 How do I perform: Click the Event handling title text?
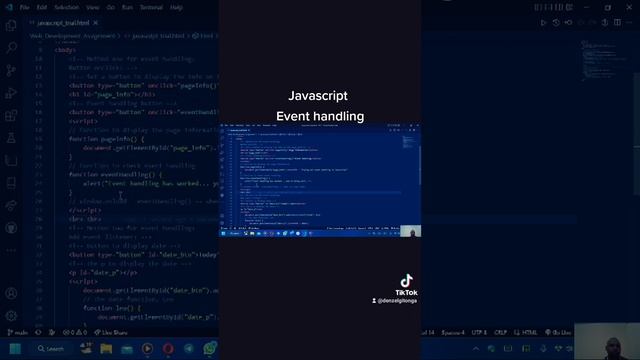point(320,116)
